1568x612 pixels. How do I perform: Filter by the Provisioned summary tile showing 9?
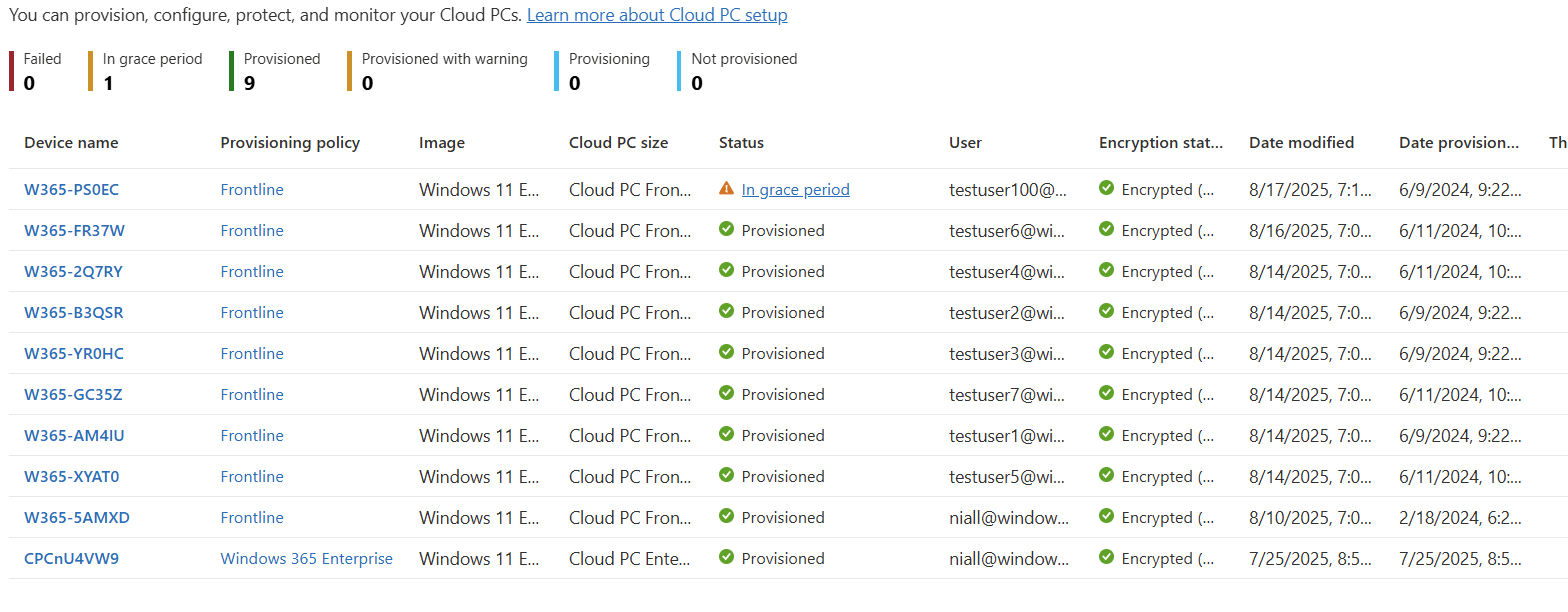[281, 70]
